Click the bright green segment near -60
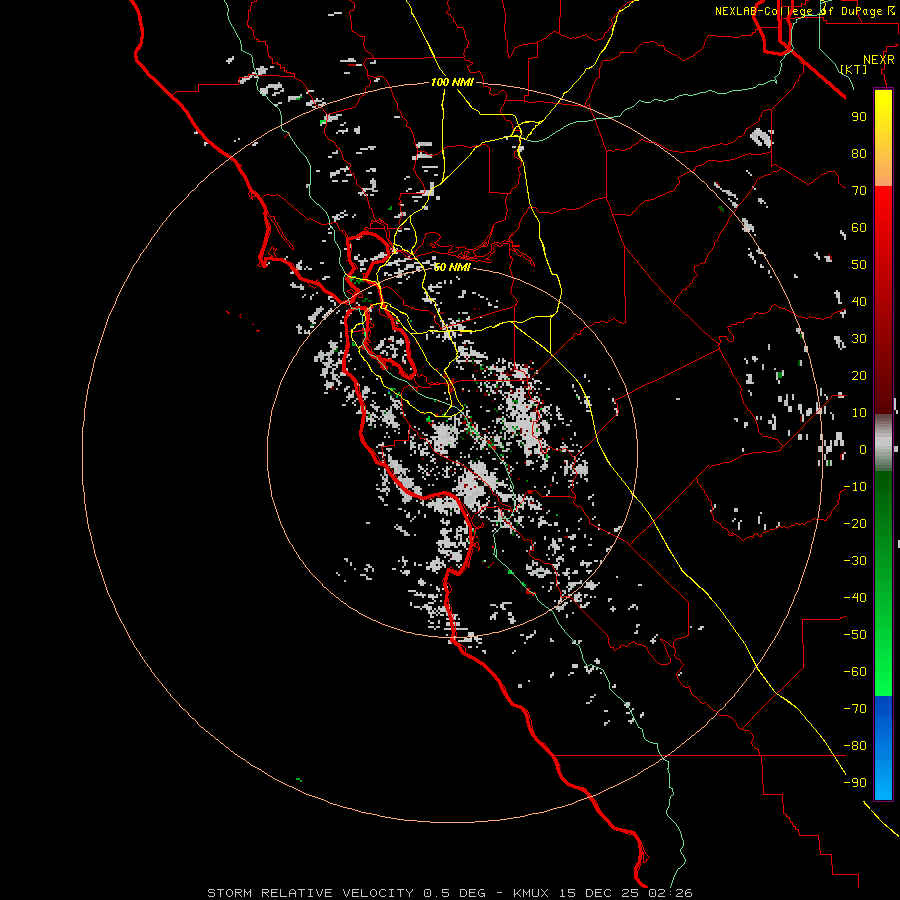 (x=883, y=672)
